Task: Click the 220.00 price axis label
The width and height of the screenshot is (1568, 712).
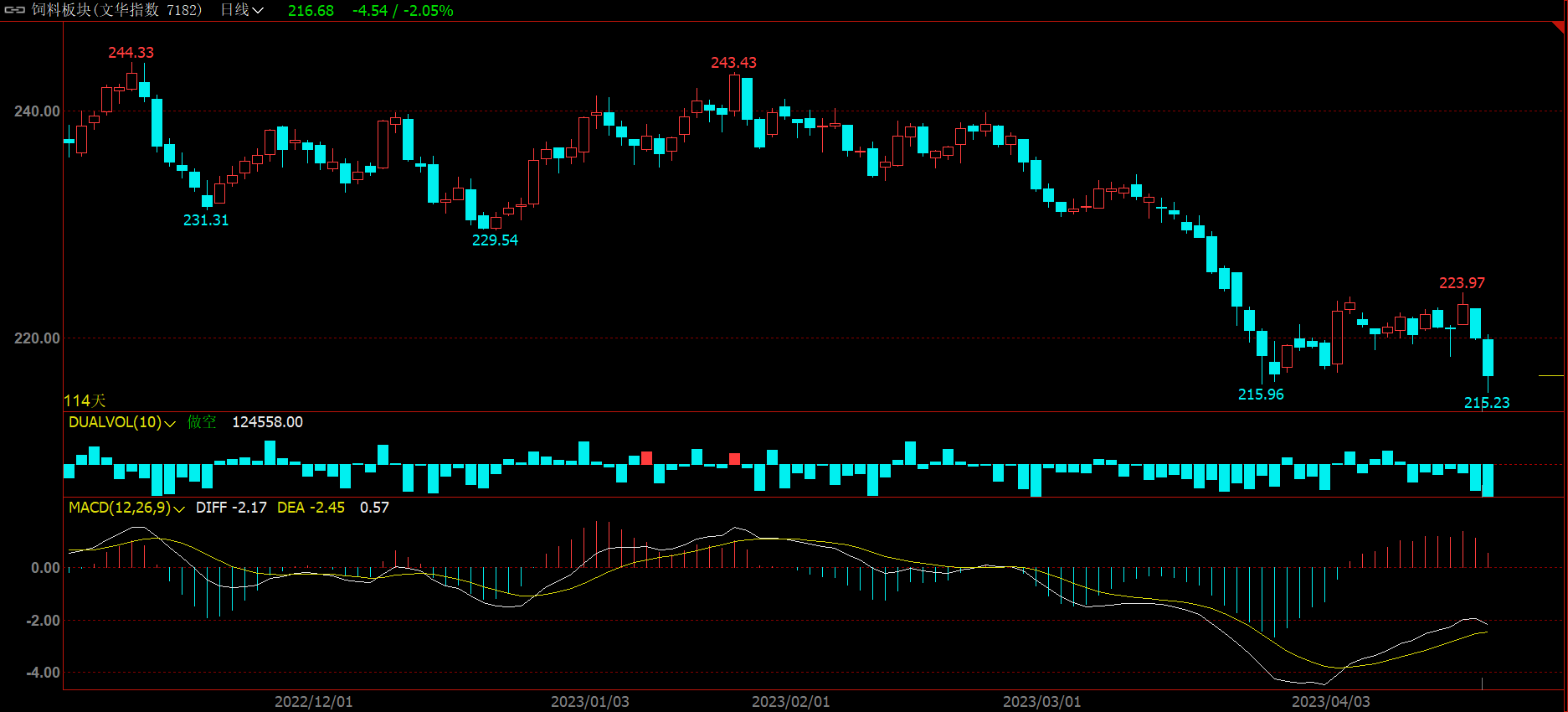Action: pyautogui.click(x=37, y=338)
